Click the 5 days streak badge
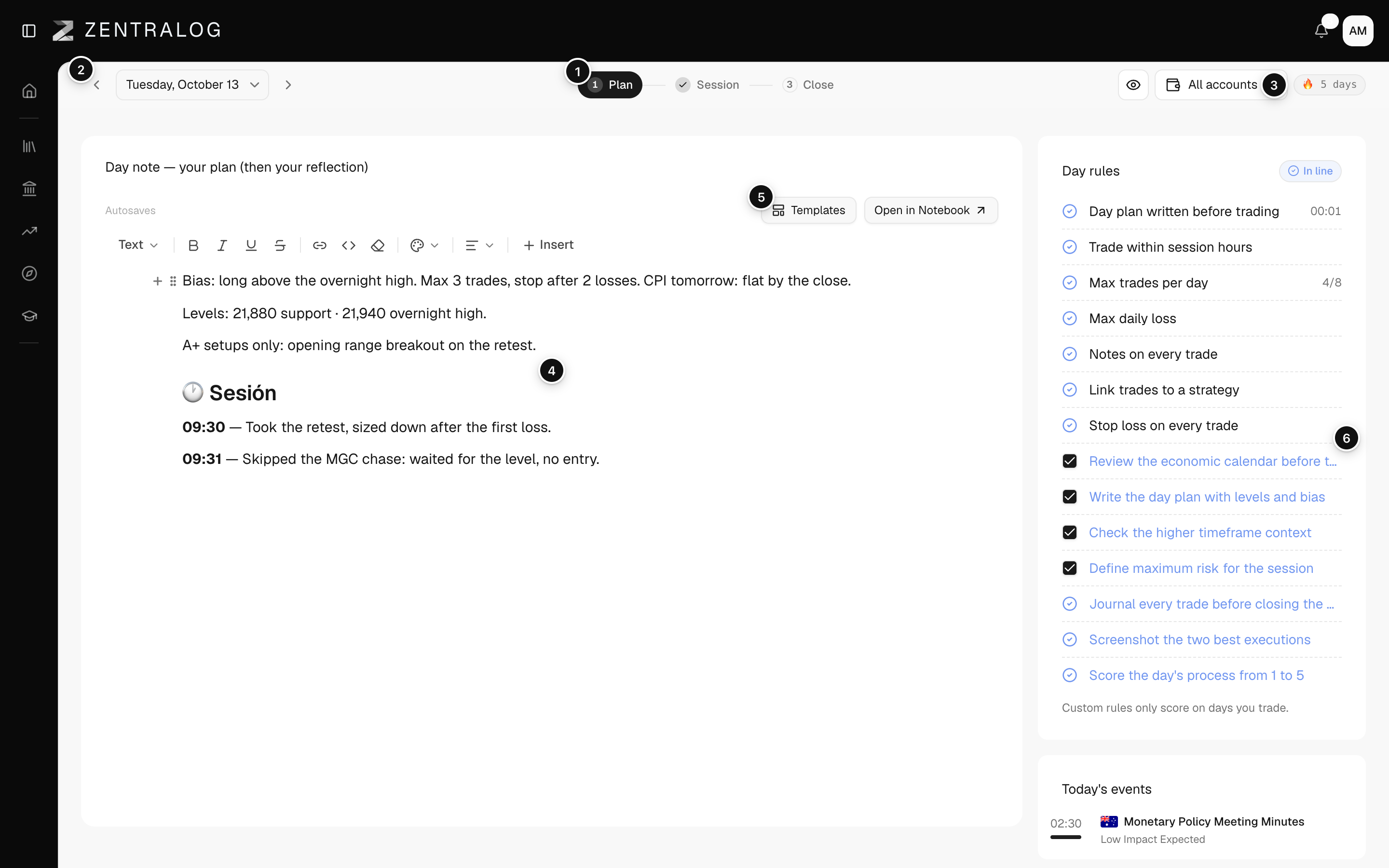1389x868 pixels. 1329,85
